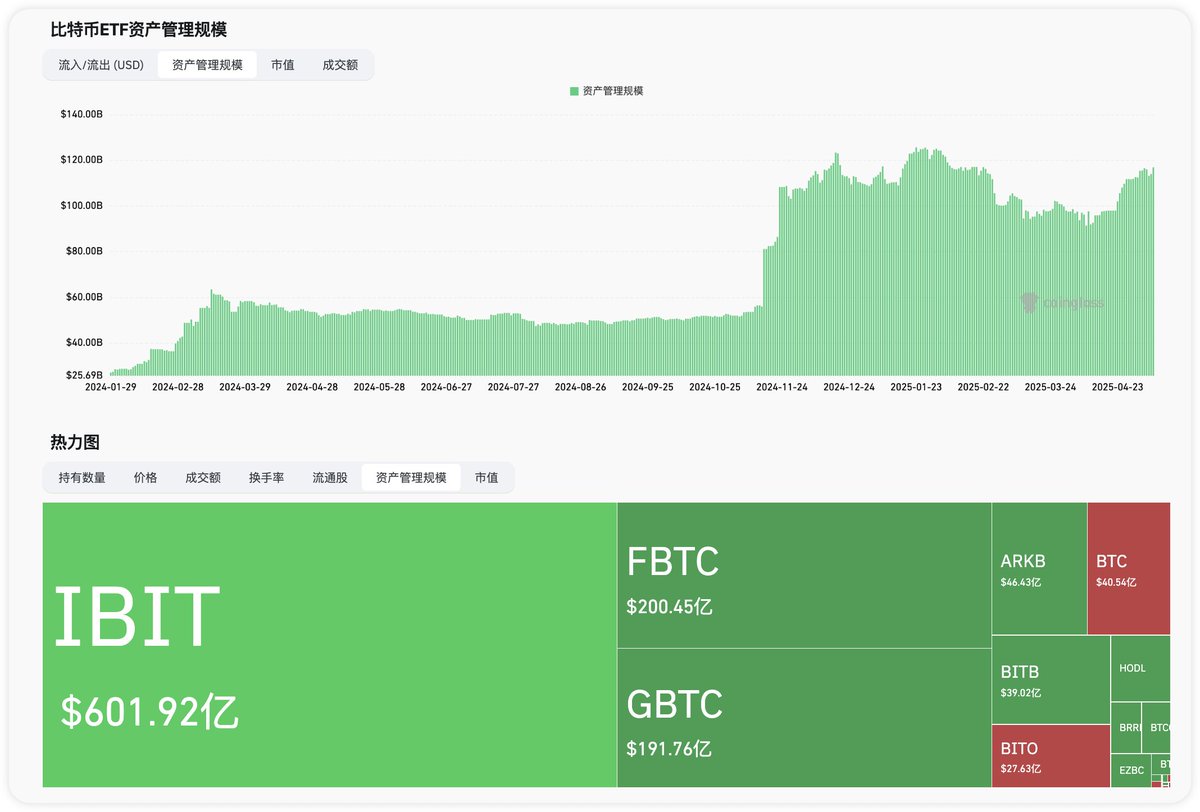The height and width of the screenshot is (812, 1200).
Task: Click the 2024-03-29 date label
Action: tap(245, 386)
